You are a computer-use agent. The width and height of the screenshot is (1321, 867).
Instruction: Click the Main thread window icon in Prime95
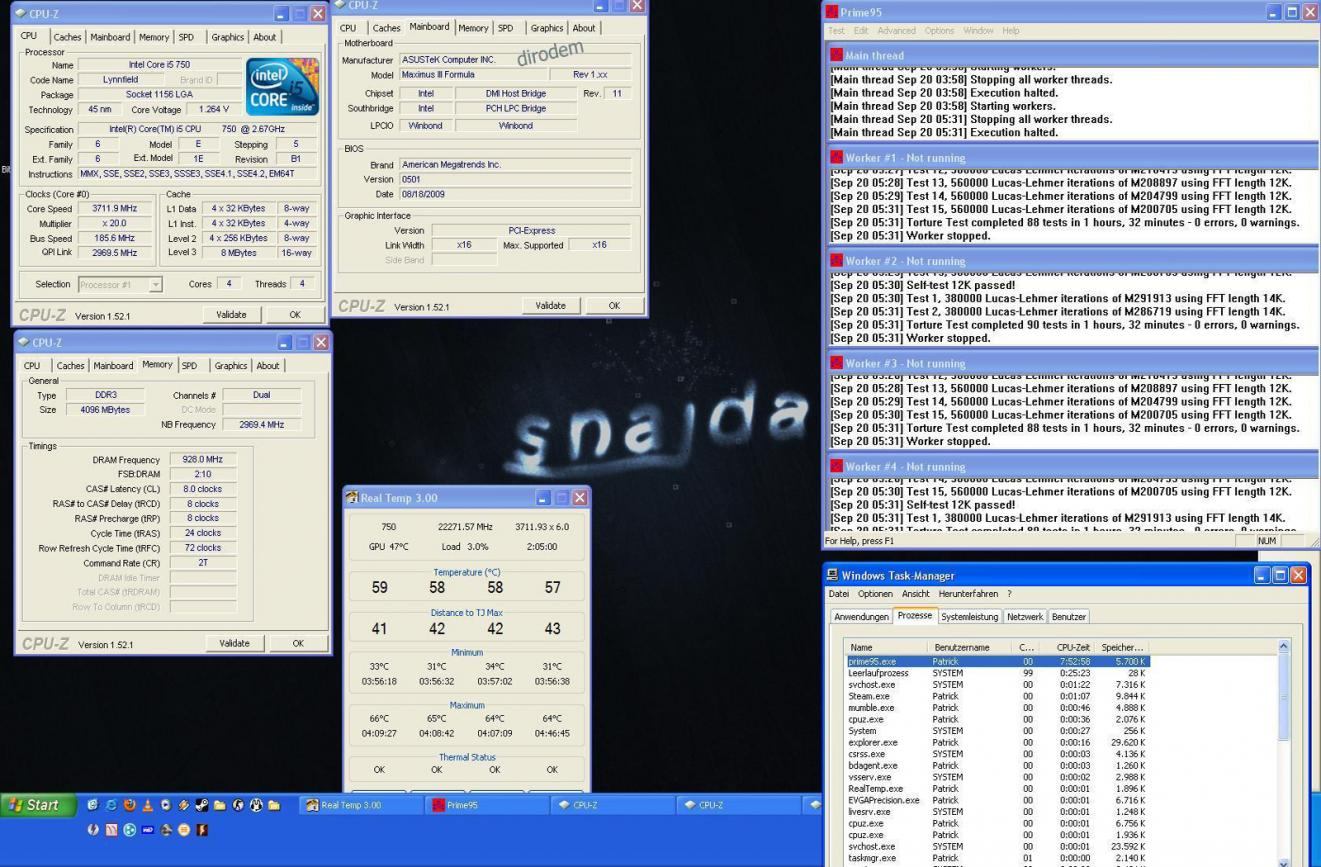pyautogui.click(x=836, y=55)
